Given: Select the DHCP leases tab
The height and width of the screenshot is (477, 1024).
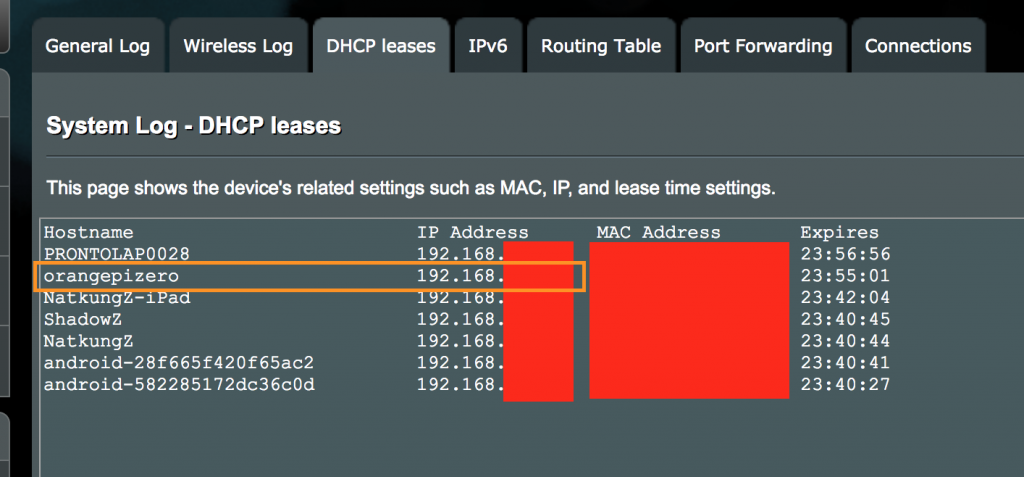Looking at the screenshot, I should point(381,46).
